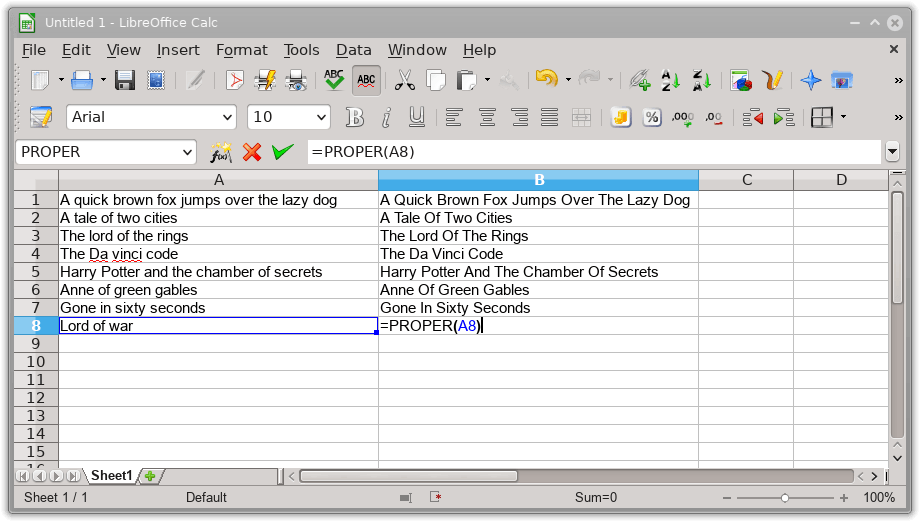The width and height of the screenshot is (920, 522).
Task: Click the New document icon
Action: coord(40,80)
